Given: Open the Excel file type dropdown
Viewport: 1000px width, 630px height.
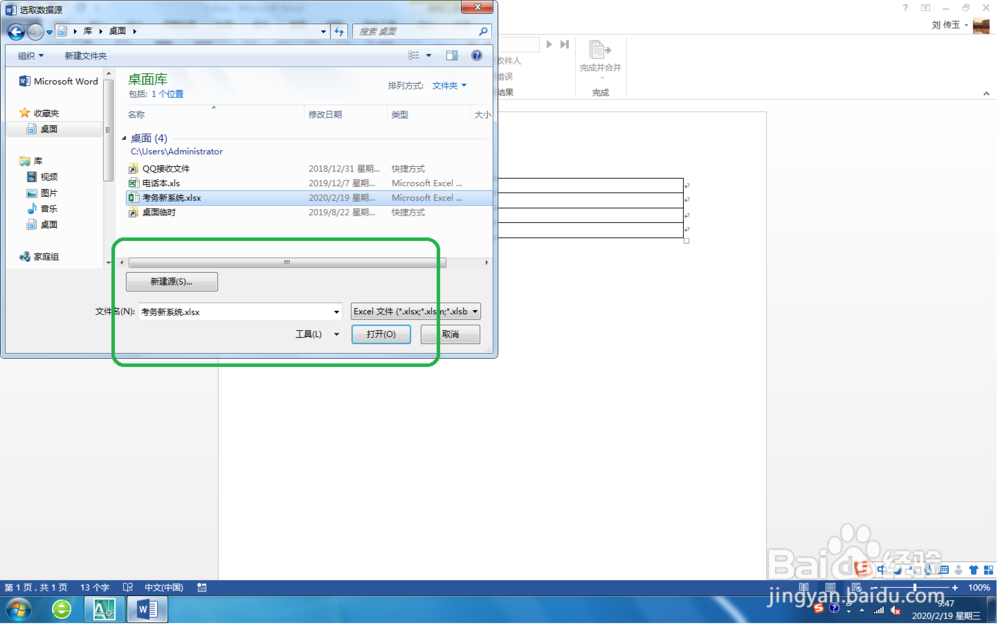Looking at the screenshot, I should coord(413,311).
